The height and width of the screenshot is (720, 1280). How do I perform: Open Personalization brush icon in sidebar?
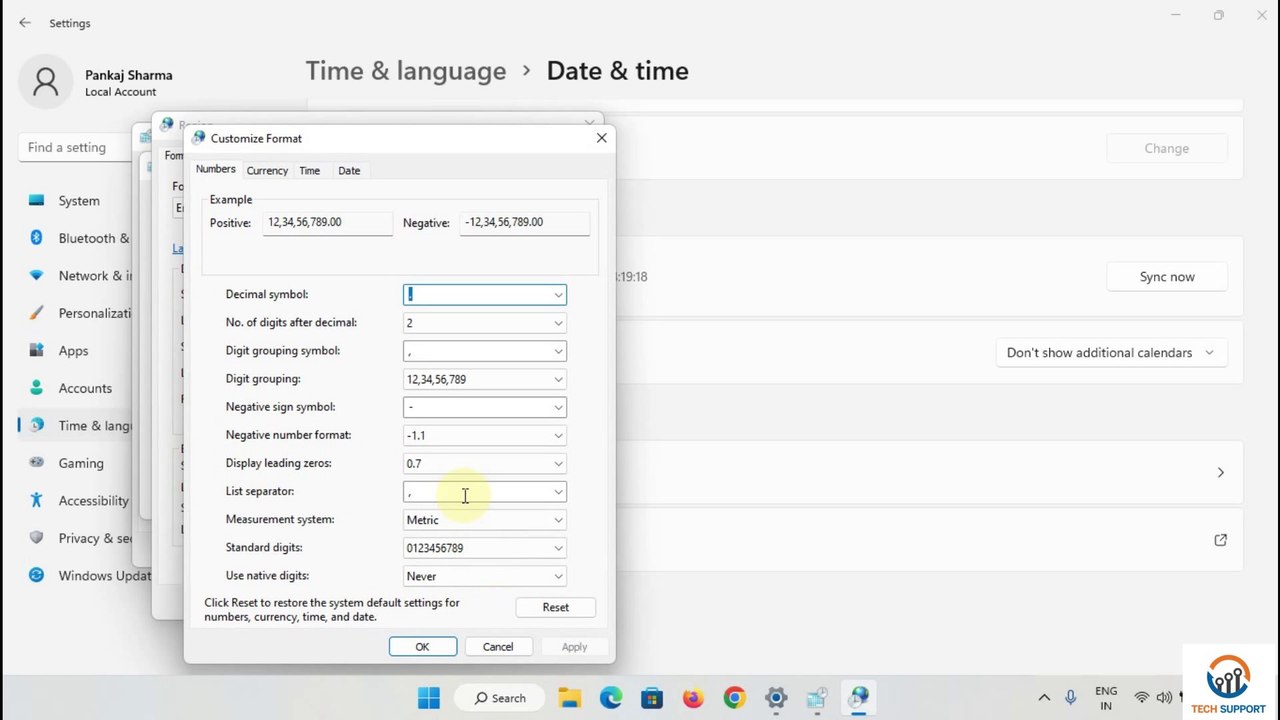point(37,313)
